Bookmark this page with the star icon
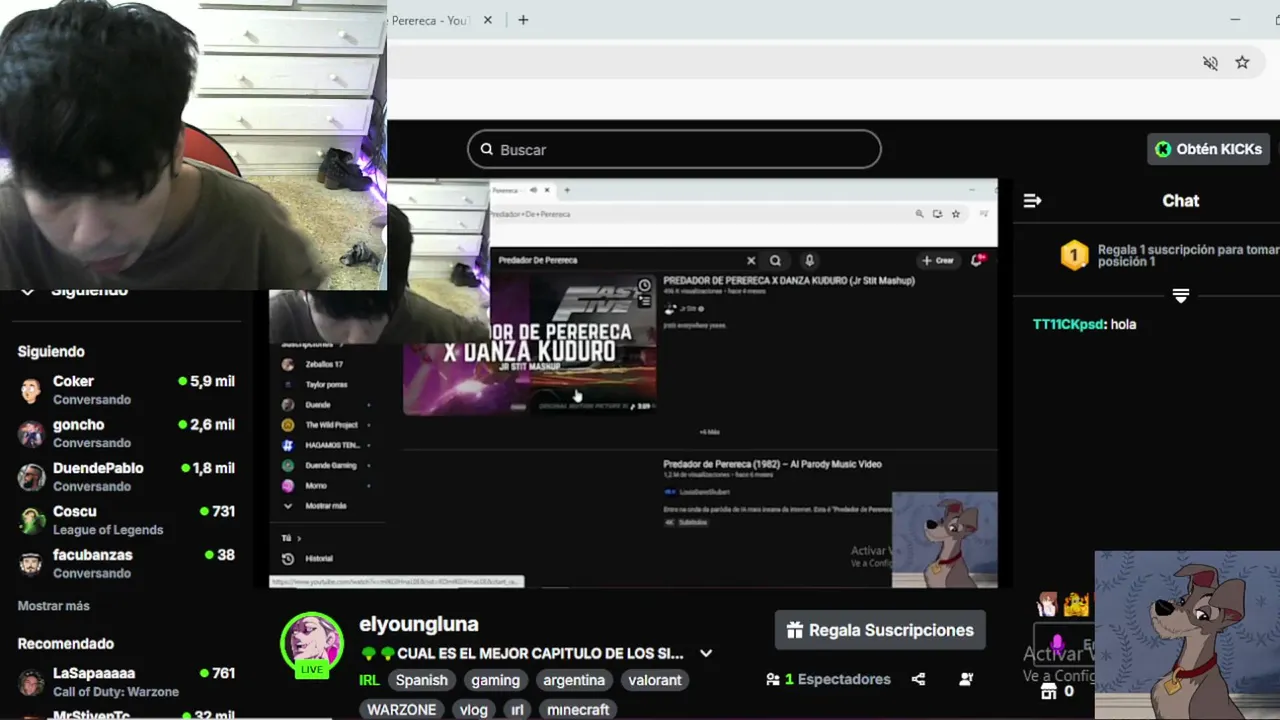 coord(1242,63)
